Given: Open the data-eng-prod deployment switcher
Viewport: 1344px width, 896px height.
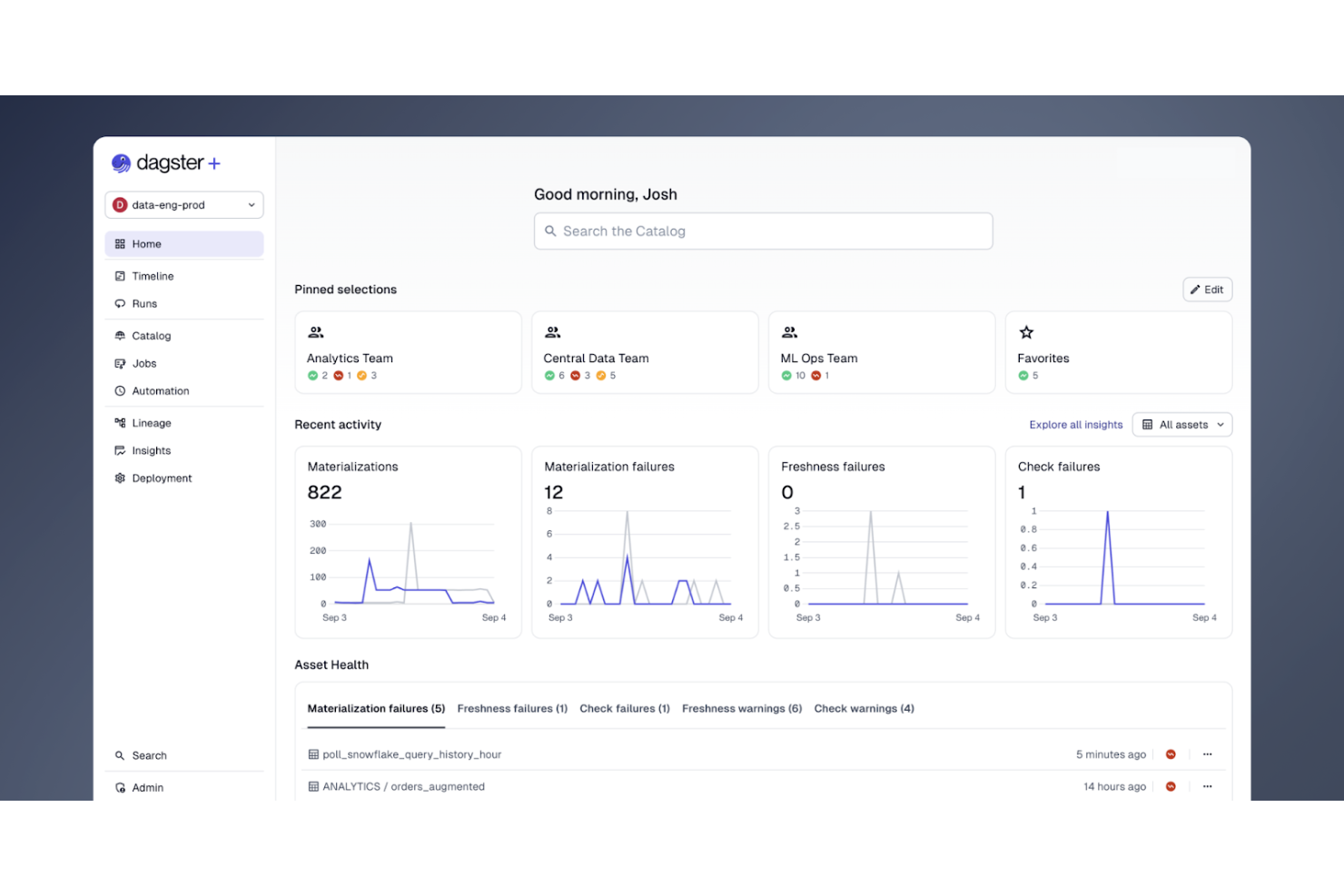Looking at the screenshot, I should point(183,204).
